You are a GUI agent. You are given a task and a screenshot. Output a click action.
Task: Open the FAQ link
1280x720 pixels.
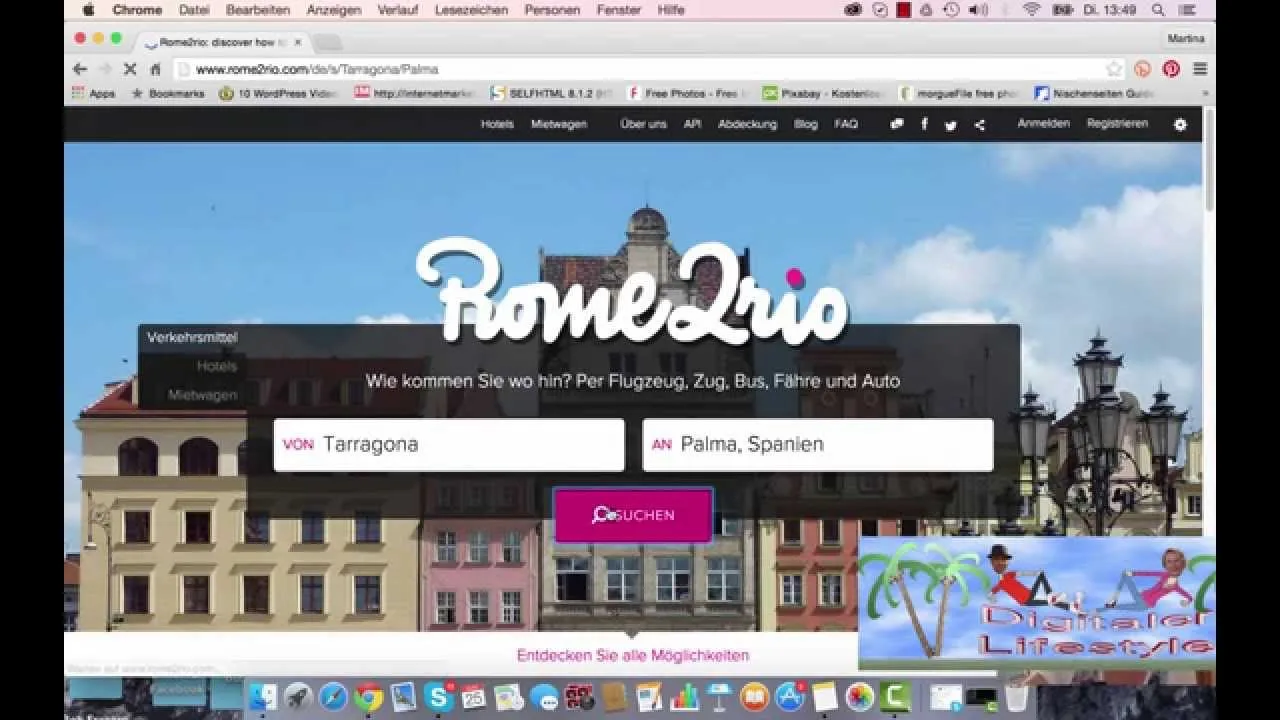pos(846,124)
